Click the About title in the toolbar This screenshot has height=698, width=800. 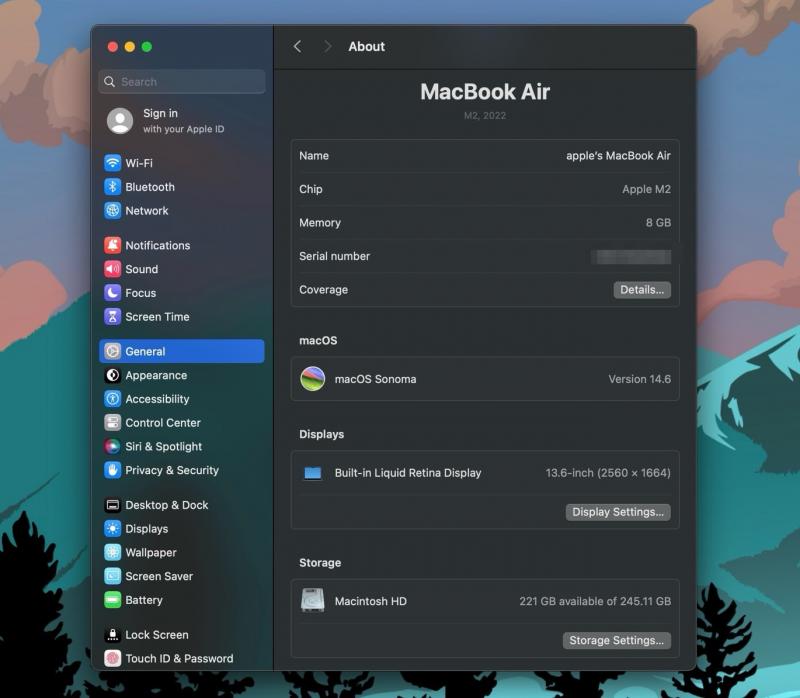[x=366, y=46]
